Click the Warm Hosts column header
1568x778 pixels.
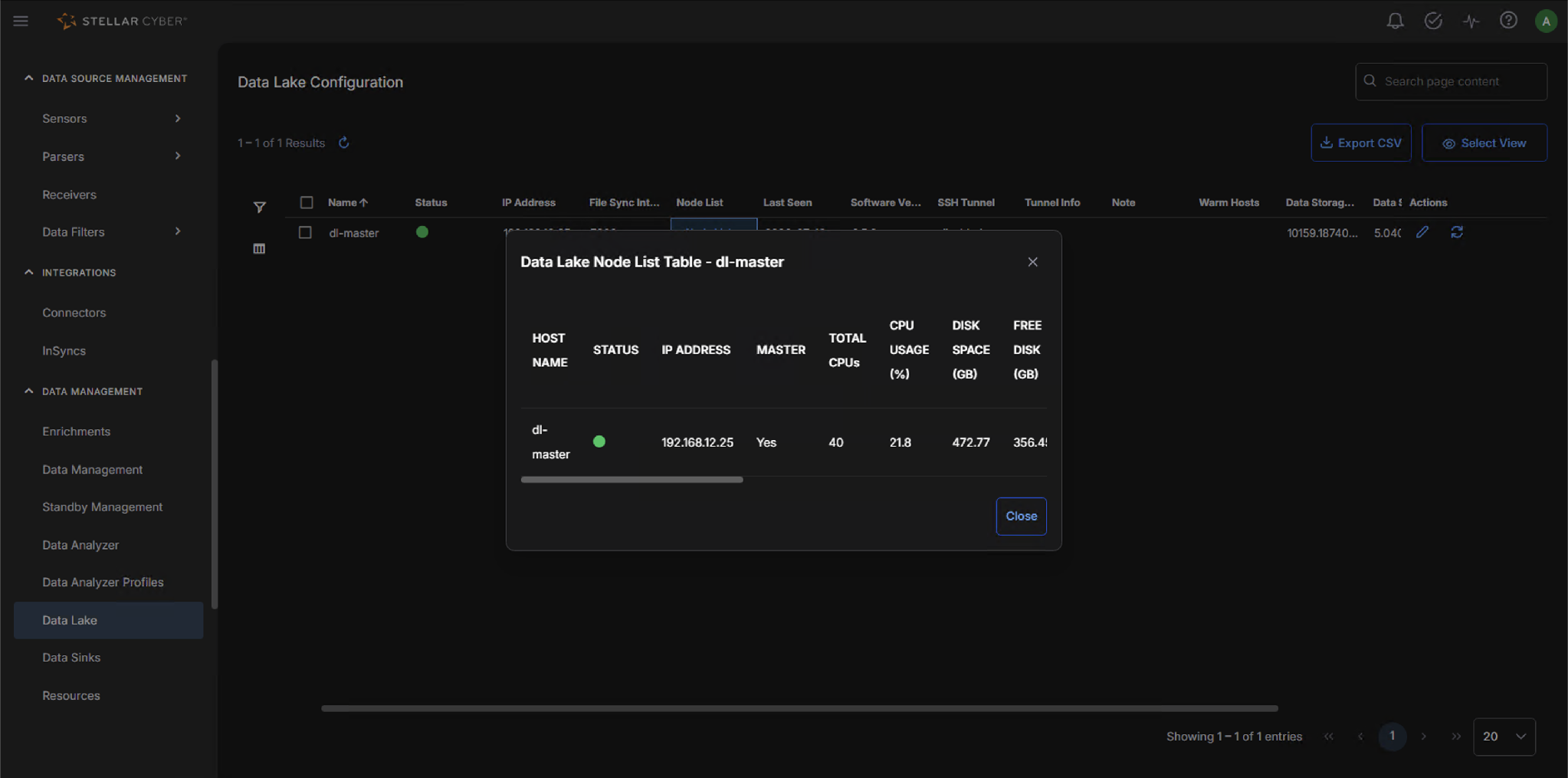1229,202
